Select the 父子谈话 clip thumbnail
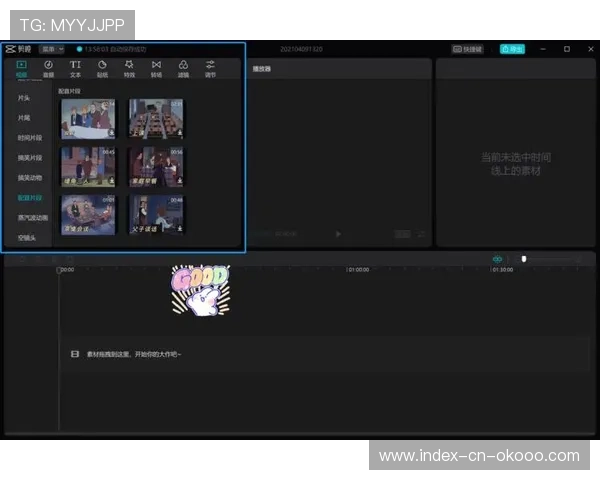The width and height of the screenshot is (600, 480). 156,214
